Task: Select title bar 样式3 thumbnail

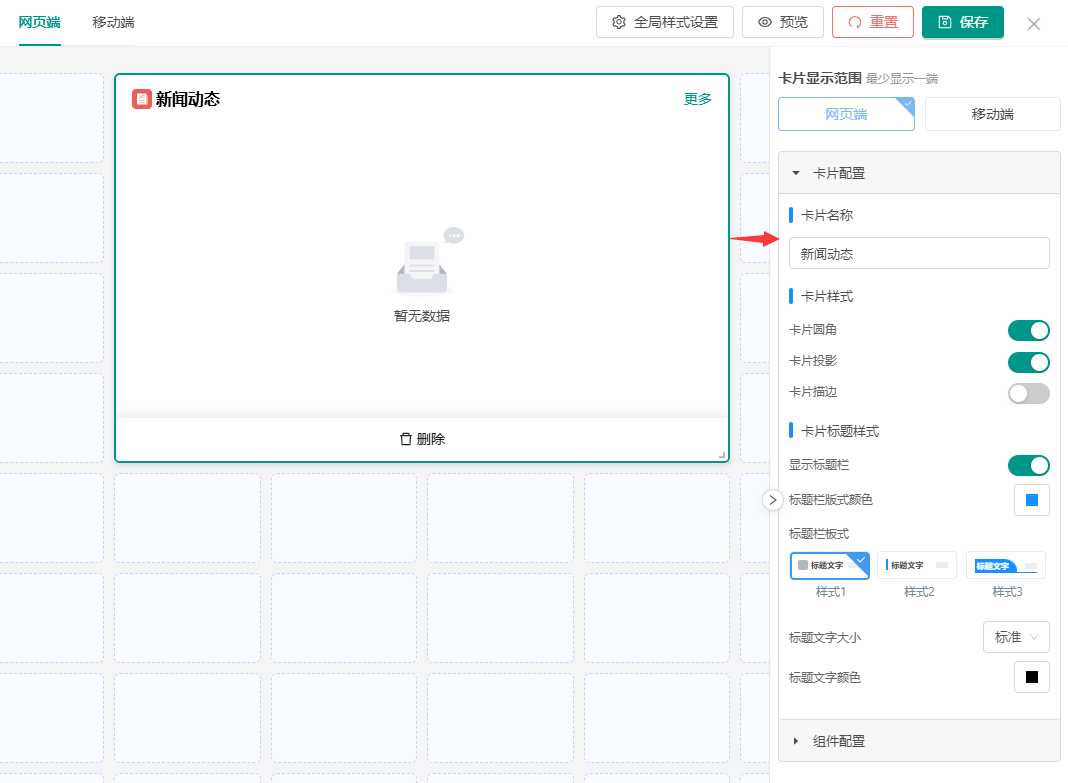Action: coord(1006,565)
